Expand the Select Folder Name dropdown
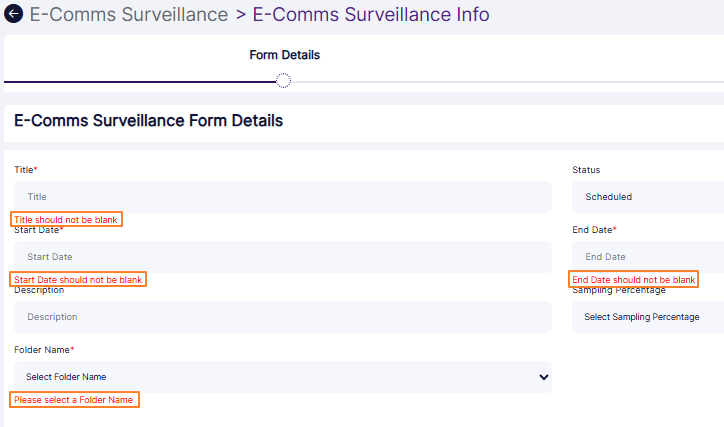This screenshot has height=427, width=724. [283, 377]
